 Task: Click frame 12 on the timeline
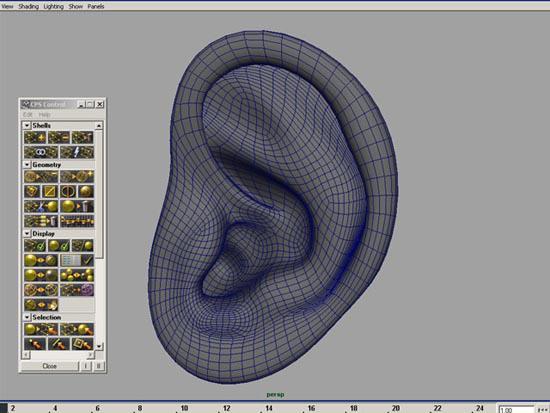227,408
